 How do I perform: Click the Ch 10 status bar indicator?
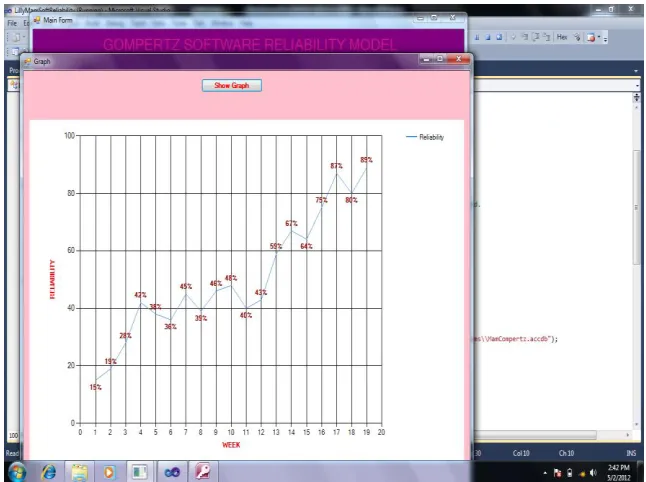(x=566, y=453)
